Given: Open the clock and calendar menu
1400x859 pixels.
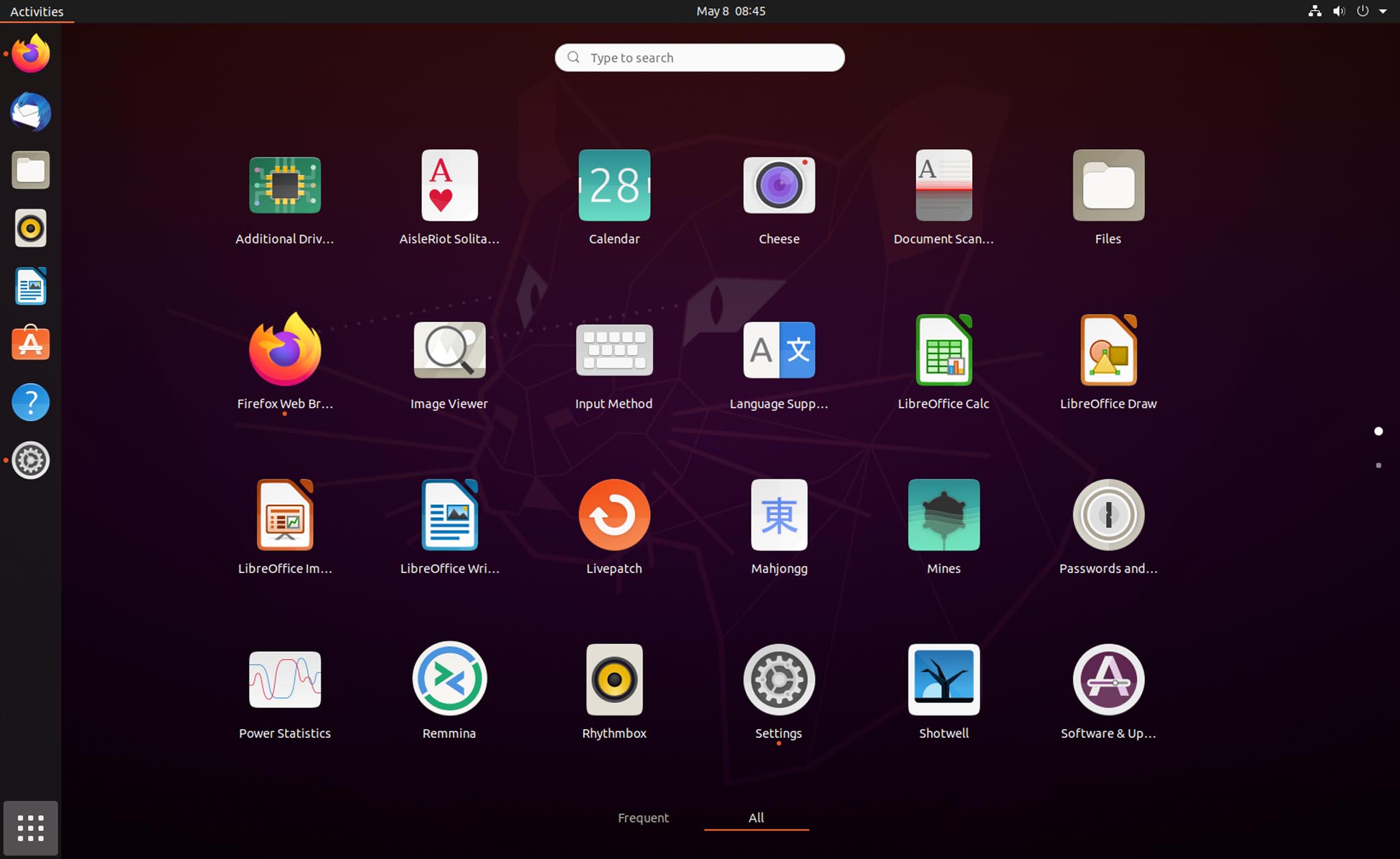Looking at the screenshot, I should point(730,11).
